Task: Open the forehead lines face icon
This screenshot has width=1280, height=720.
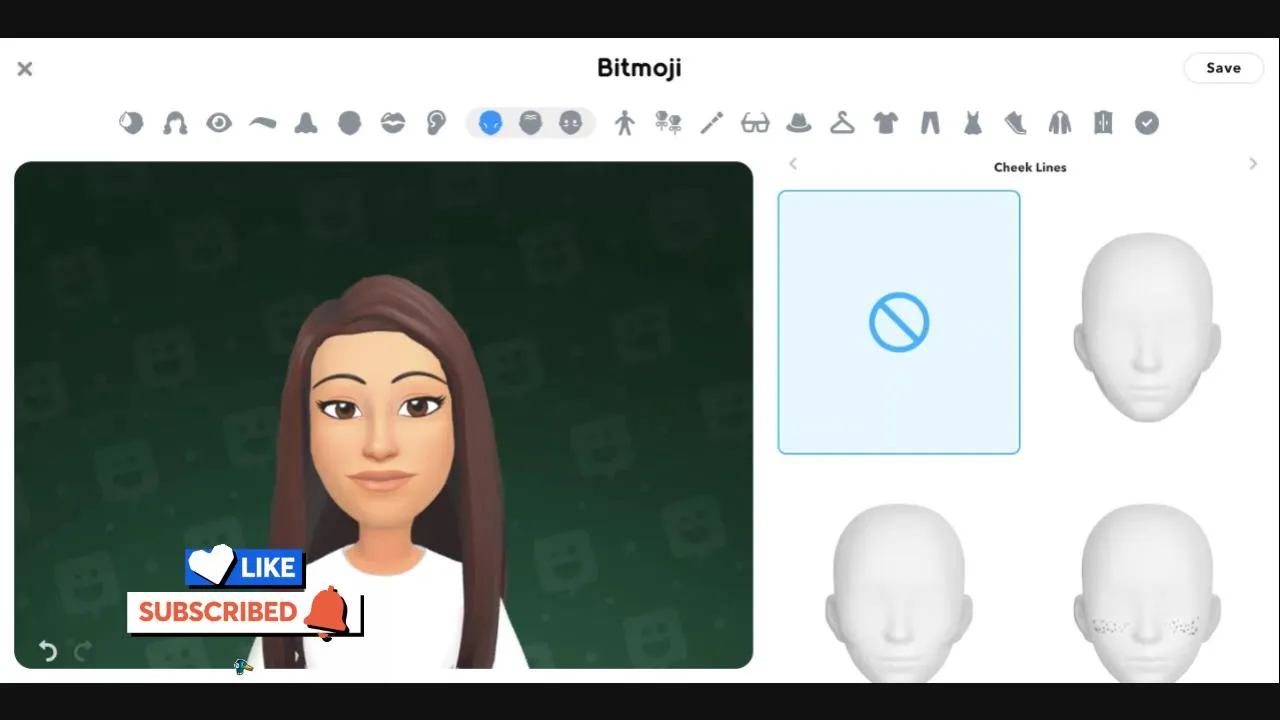Action: [530, 123]
